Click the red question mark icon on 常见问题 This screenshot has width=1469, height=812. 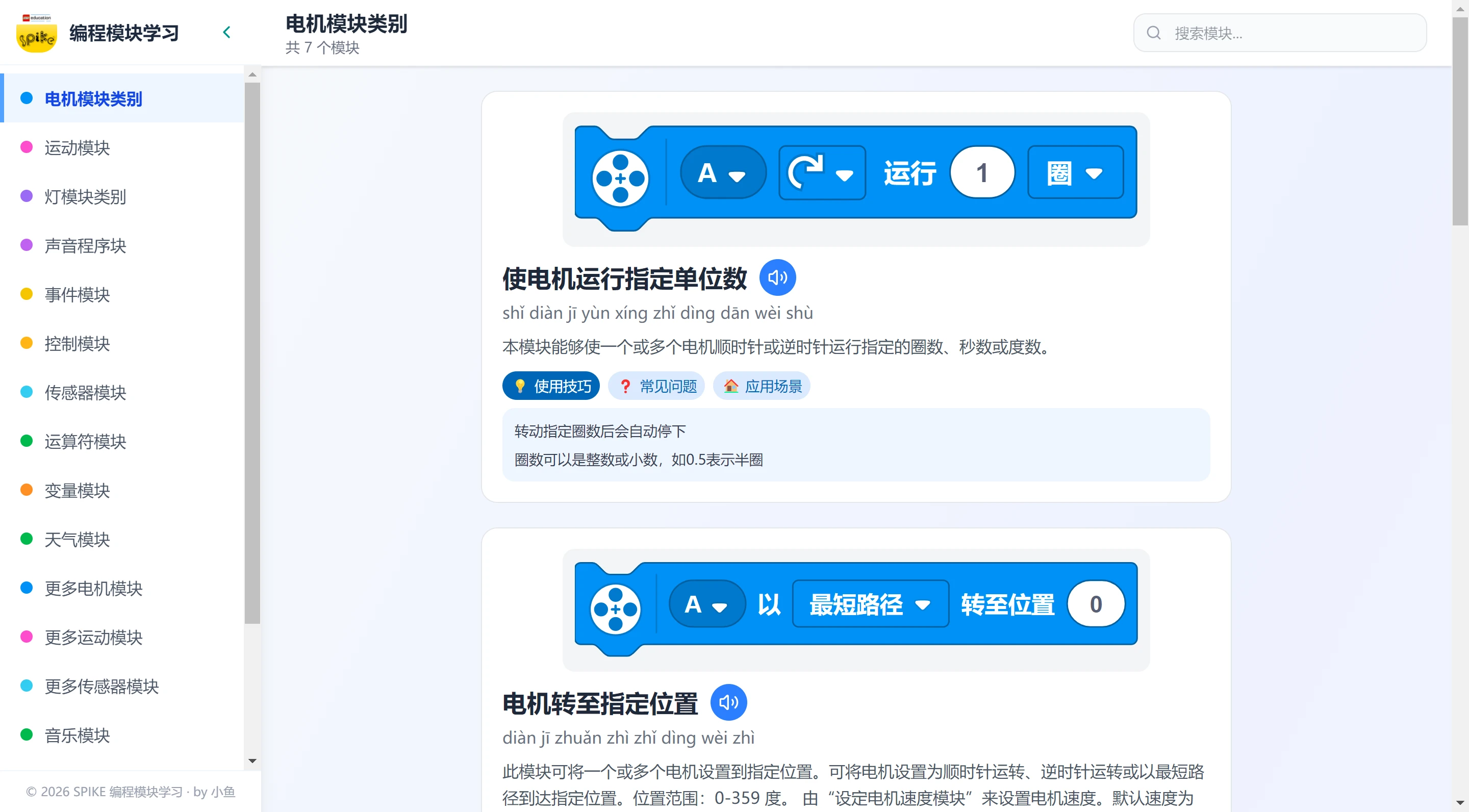coord(624,386)
